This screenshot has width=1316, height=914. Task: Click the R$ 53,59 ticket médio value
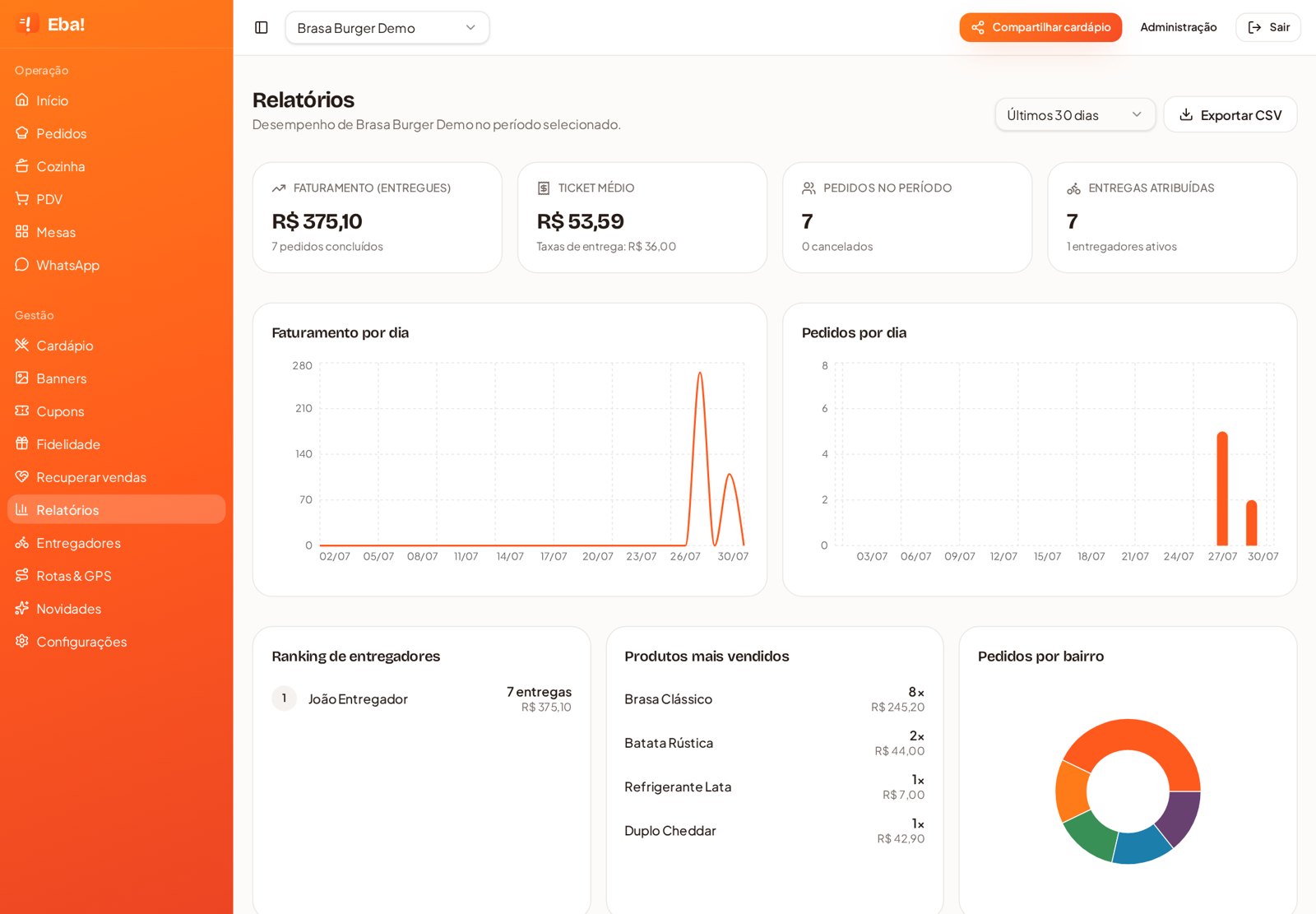click(580, 221)
